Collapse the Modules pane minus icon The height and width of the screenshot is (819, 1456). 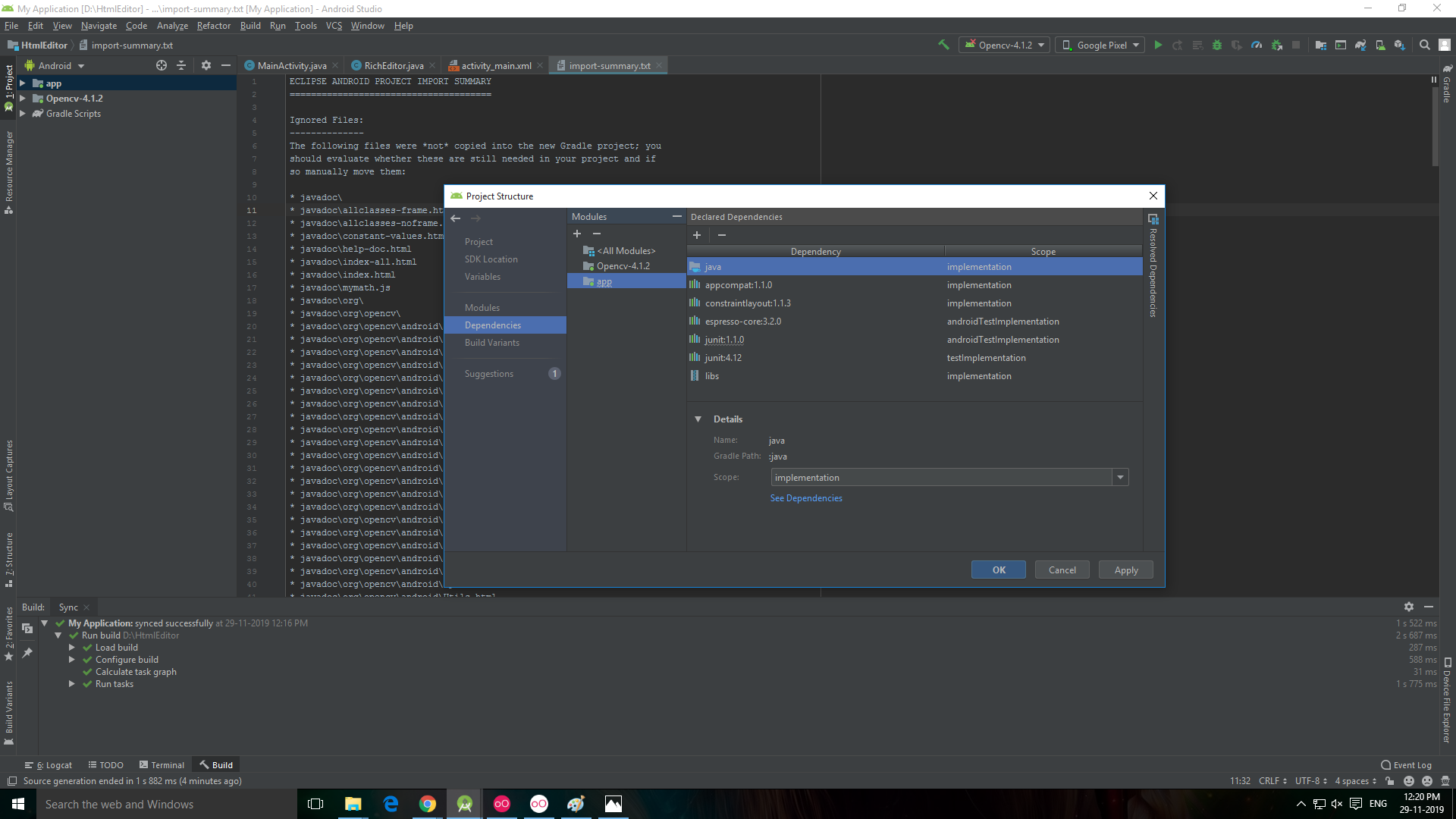(x=677, y=216)
